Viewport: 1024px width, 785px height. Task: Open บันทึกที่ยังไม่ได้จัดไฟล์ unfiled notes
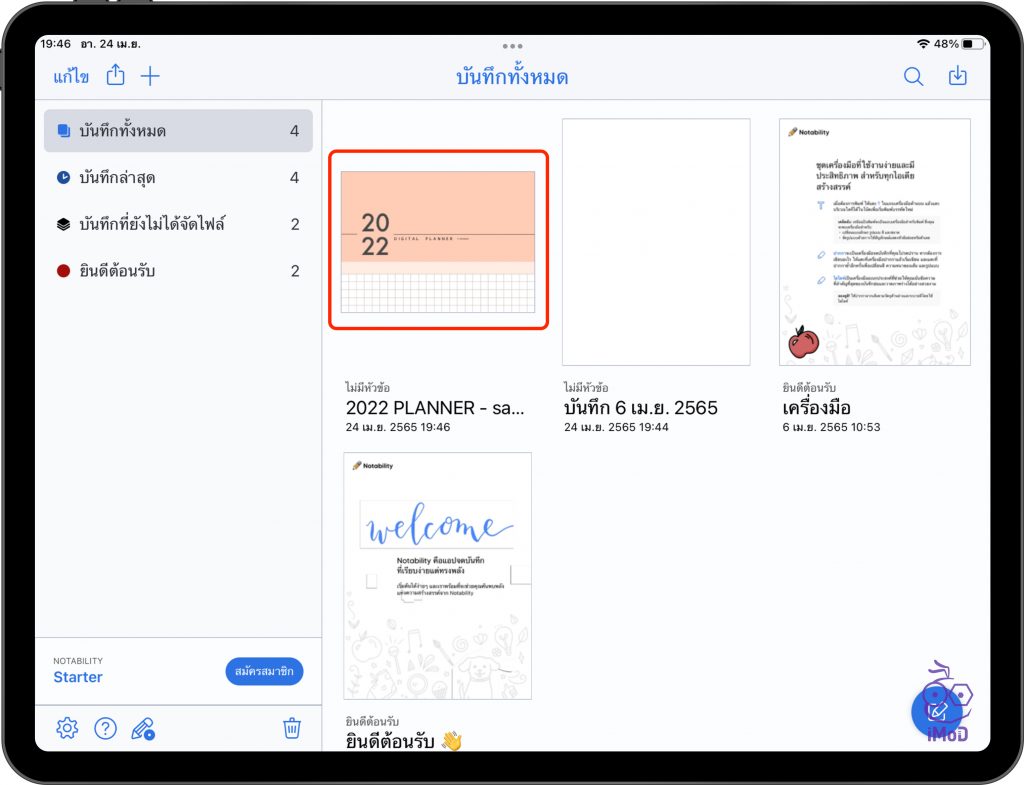[x=178, y=224]
